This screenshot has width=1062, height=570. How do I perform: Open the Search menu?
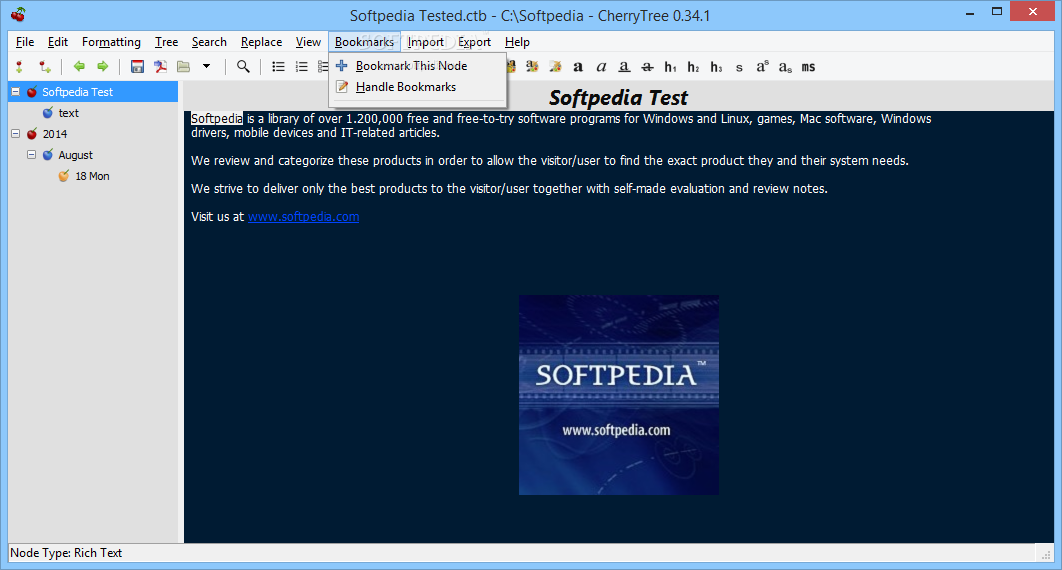click(209, 42)
